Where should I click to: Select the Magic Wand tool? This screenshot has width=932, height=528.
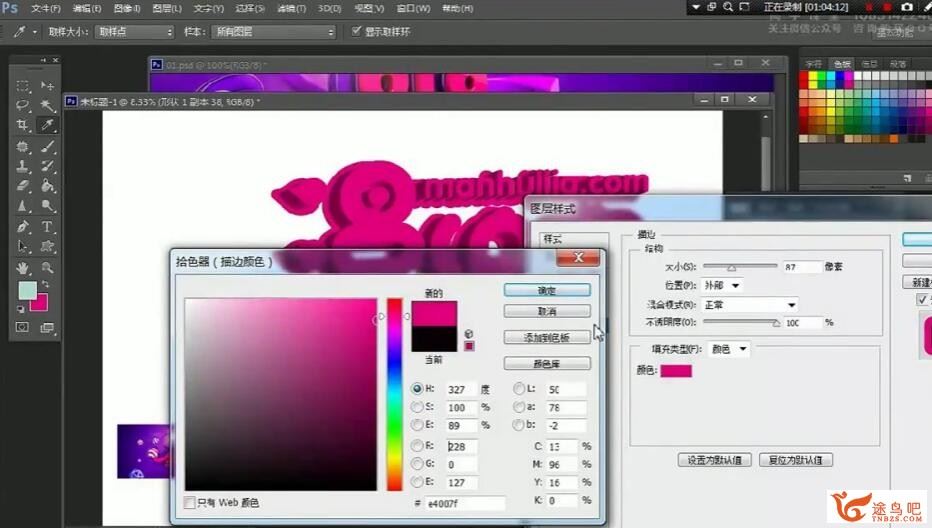point(47,105)
